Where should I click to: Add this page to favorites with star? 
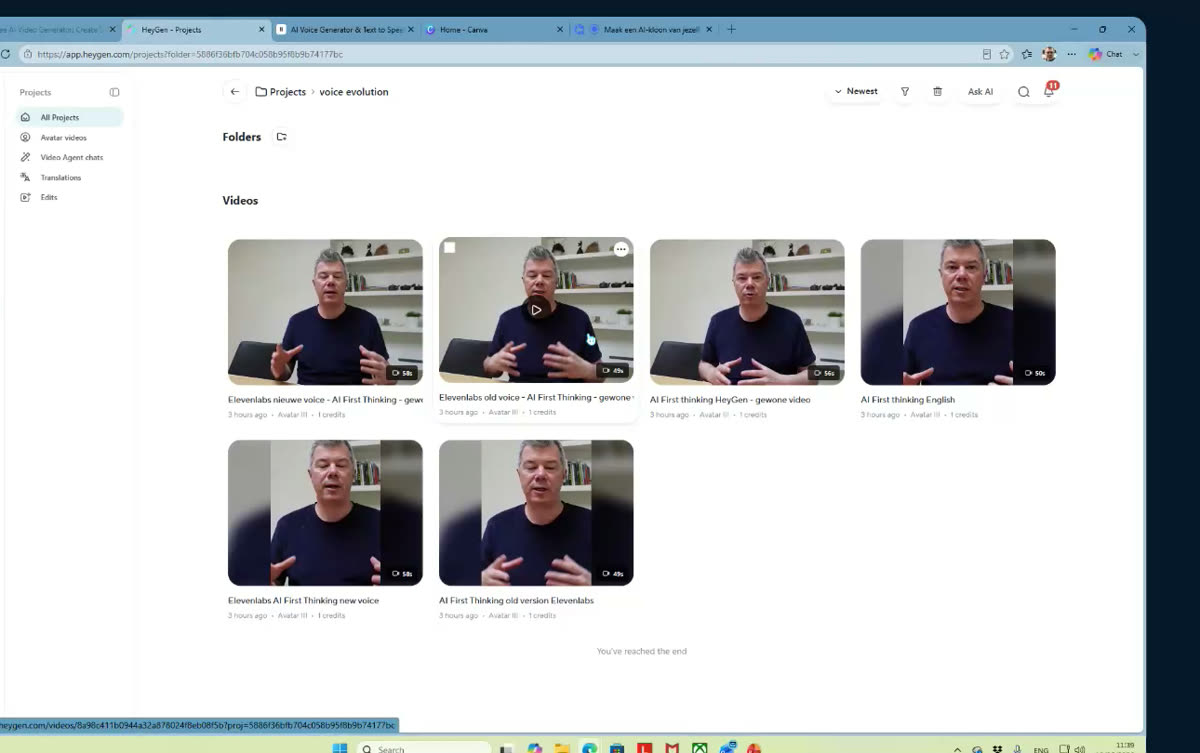click(x=1004, y=54)
